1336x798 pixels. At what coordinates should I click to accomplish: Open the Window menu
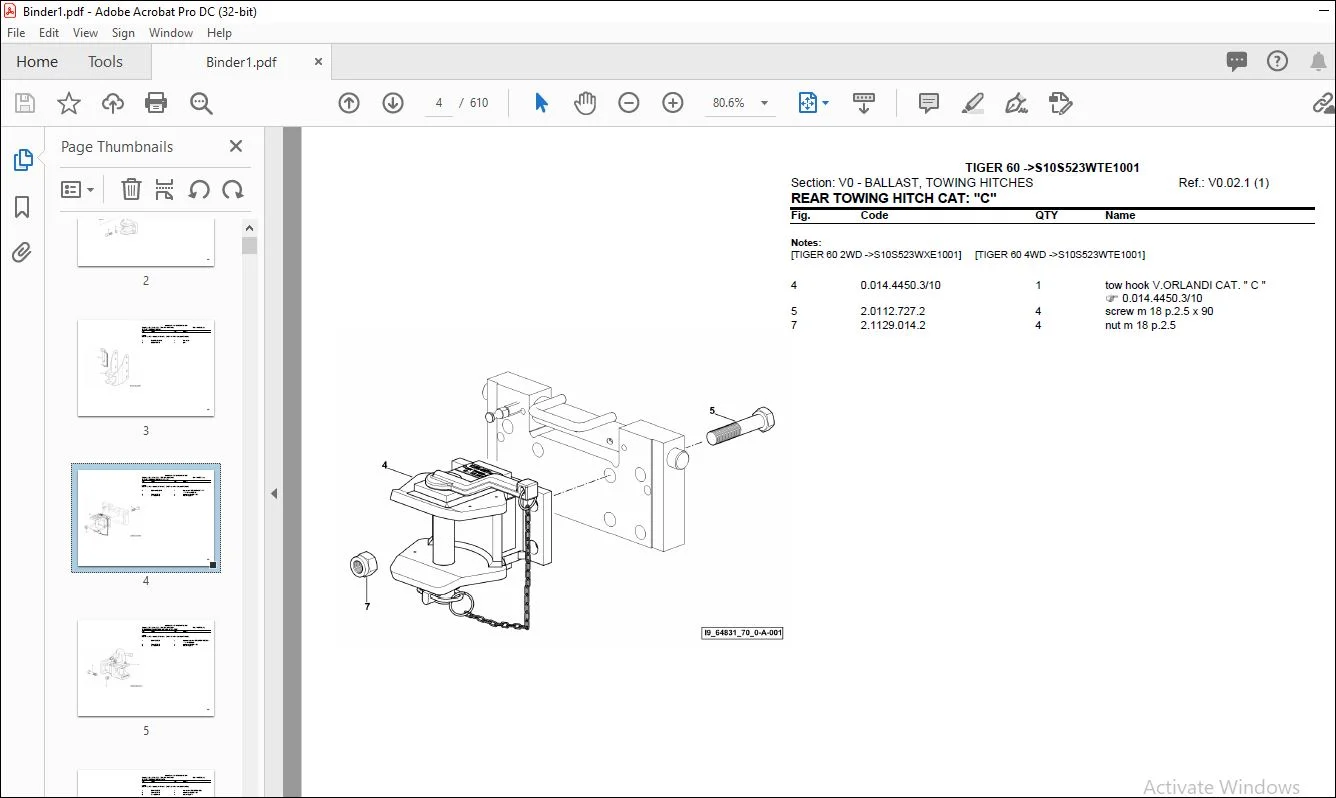[x=171, y=33]
